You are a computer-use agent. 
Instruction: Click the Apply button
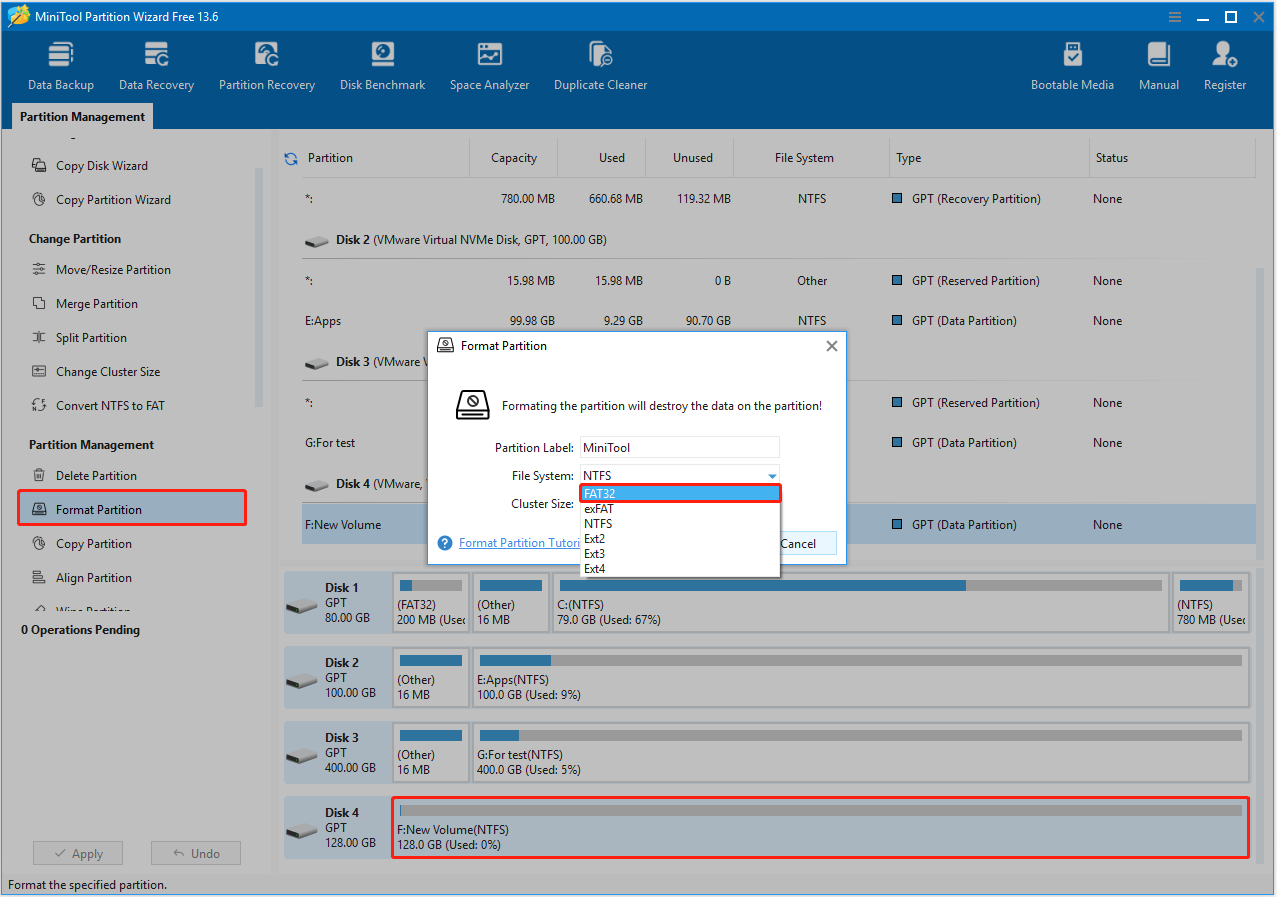coord(78,854)
